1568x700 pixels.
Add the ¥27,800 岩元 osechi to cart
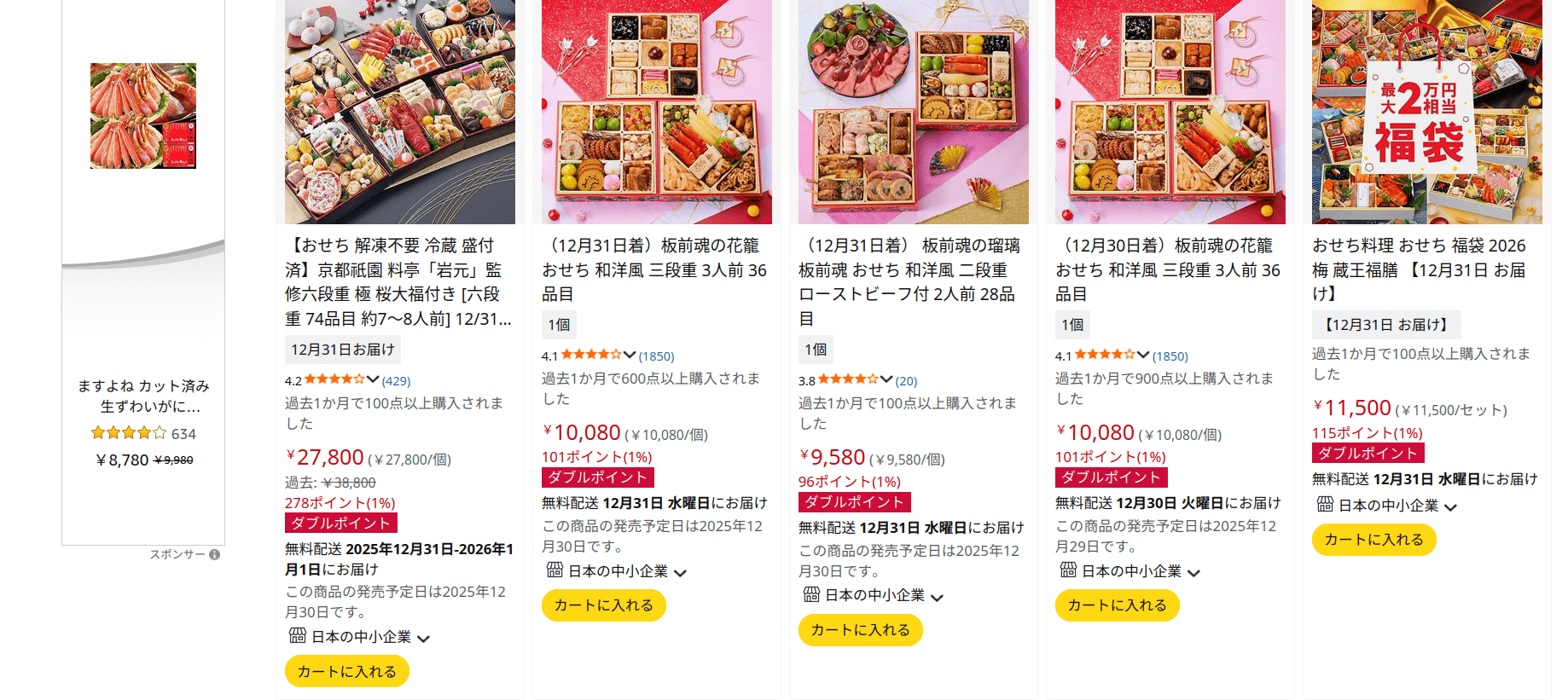point(347,671)
